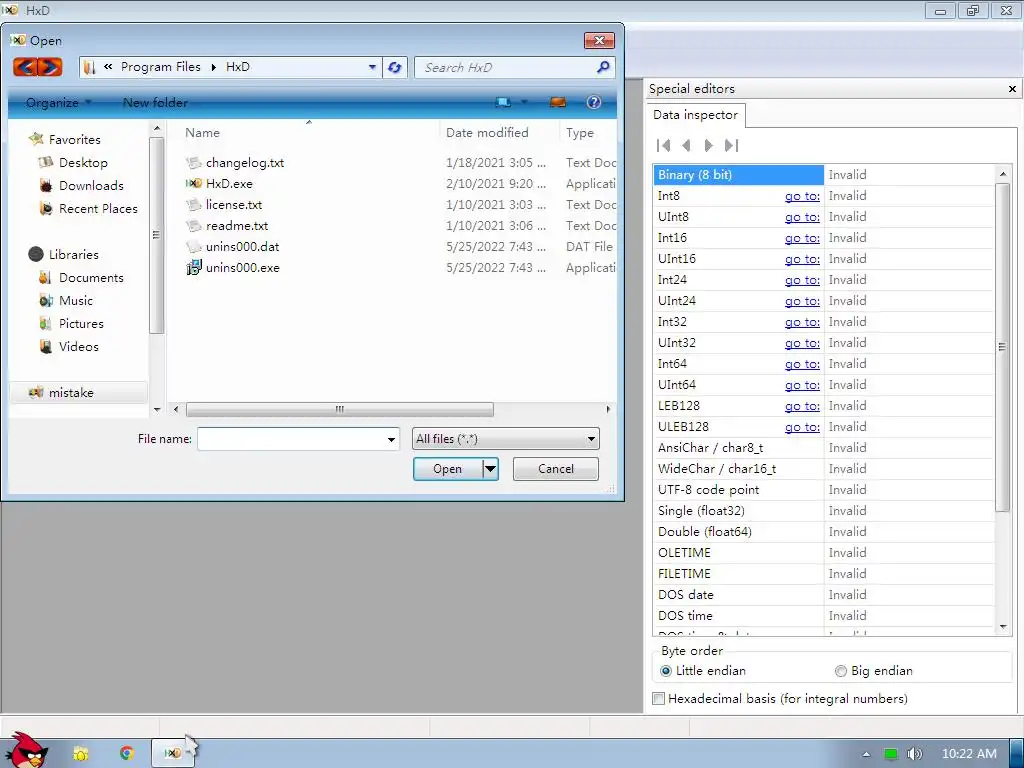The width and height of the screenshot is (1024, 768).
Task: Click the Data inspector vertical scrollbar
Action: coord(1002,347)
